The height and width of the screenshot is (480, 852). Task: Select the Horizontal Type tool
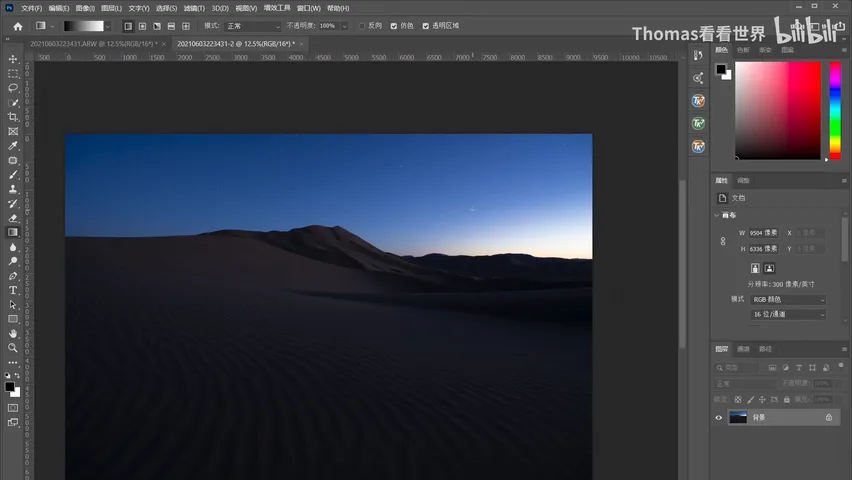click(13, 290)
